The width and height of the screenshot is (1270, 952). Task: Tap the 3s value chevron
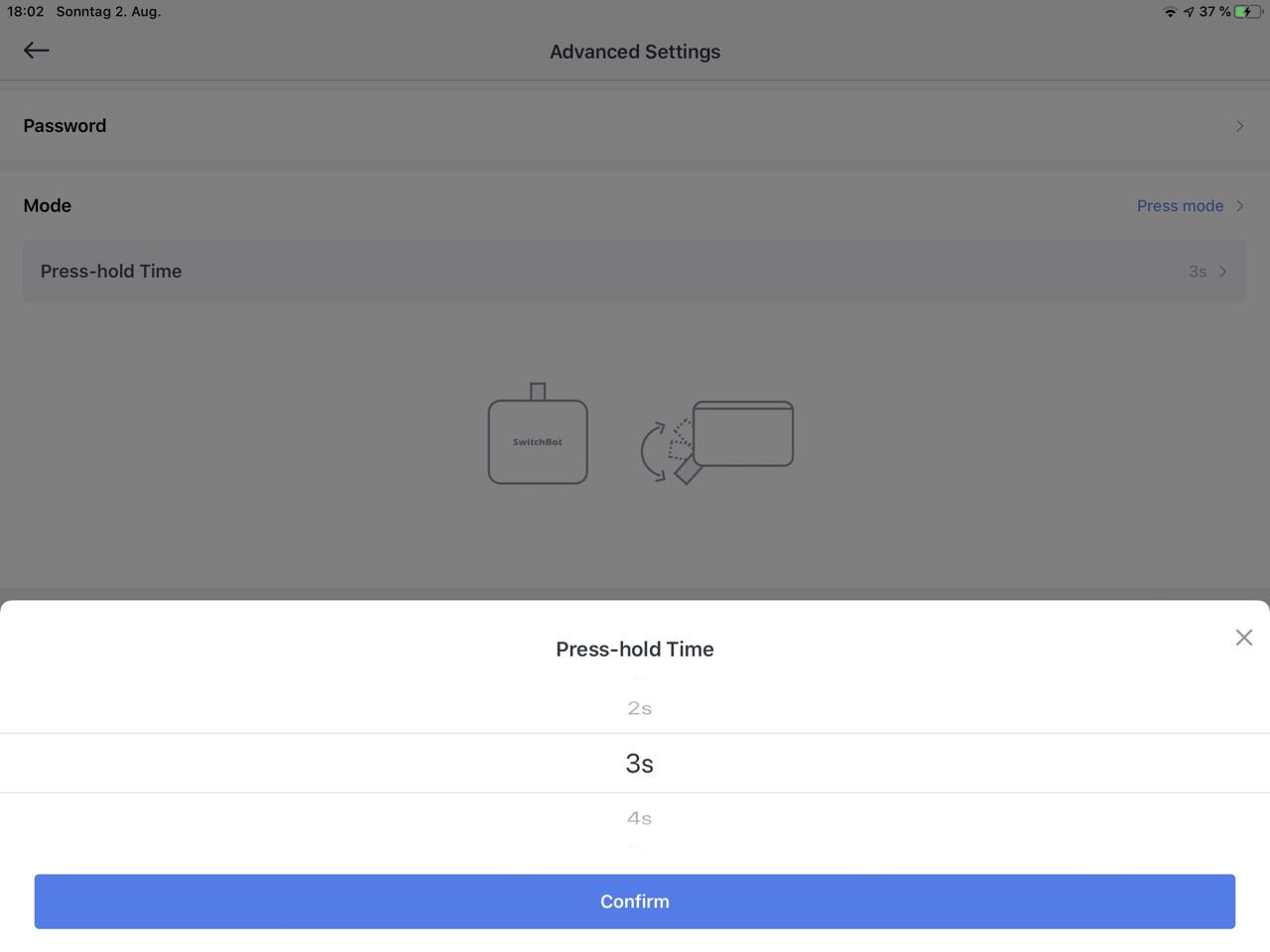(x=1222, y=272)
